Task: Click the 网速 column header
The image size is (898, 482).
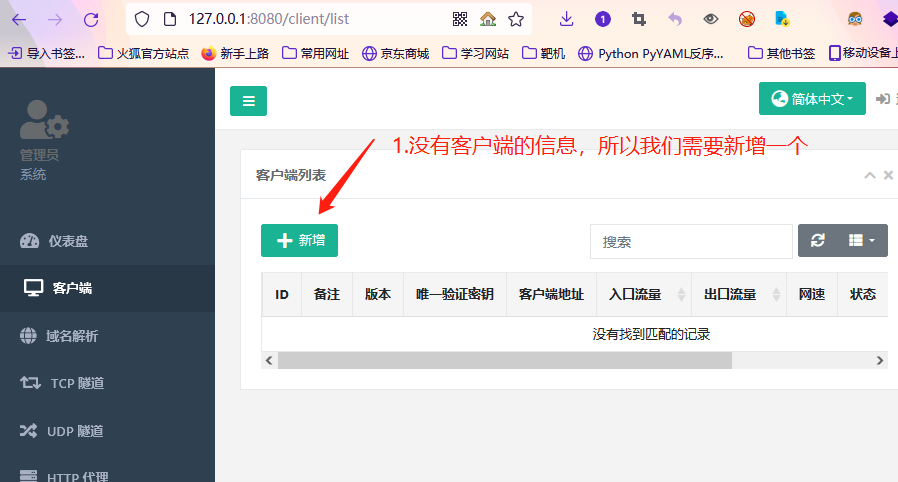Action: coord(812,294)
